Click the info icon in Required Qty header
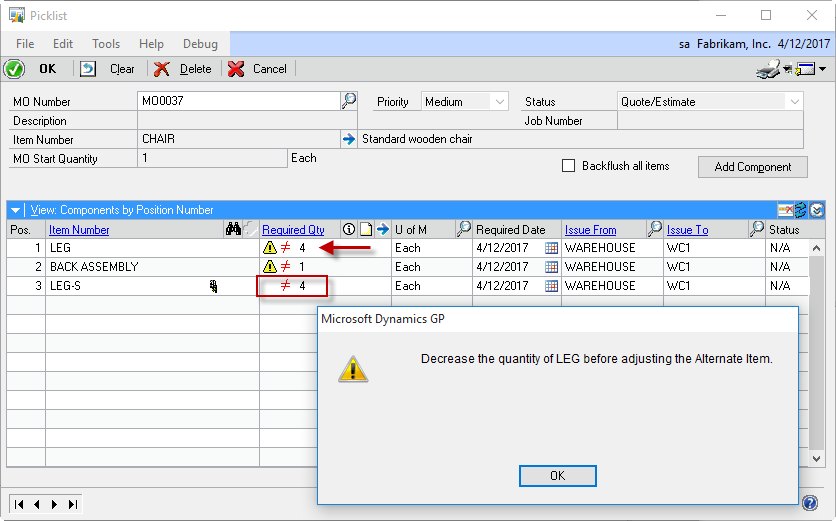The image size is (836, 521). coord(349,229)
